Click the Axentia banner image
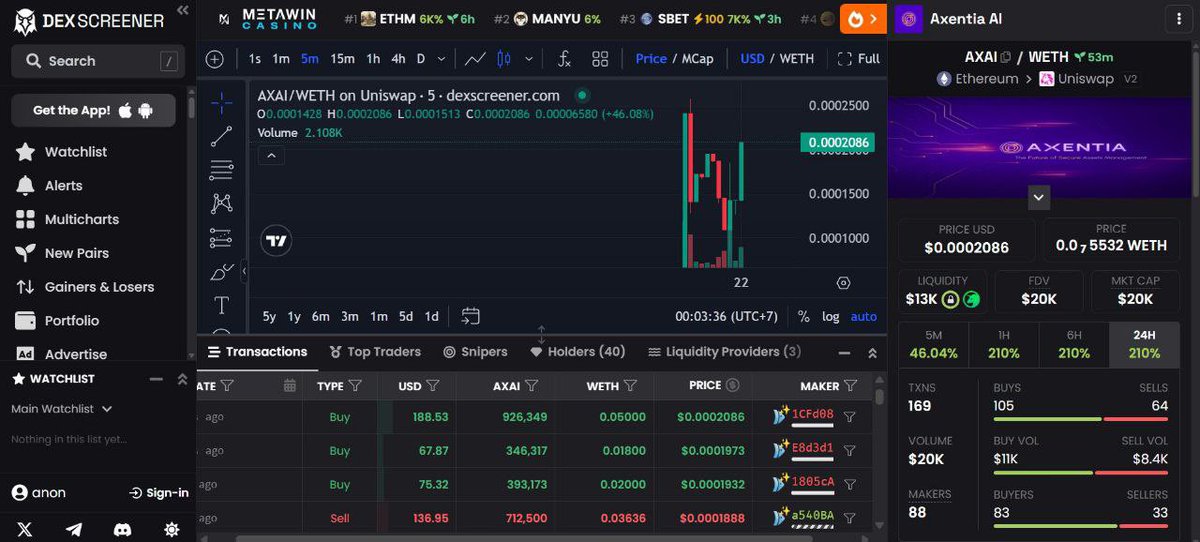The height and width of the screenshot is (542, 1200). (x=1039, y=148)
